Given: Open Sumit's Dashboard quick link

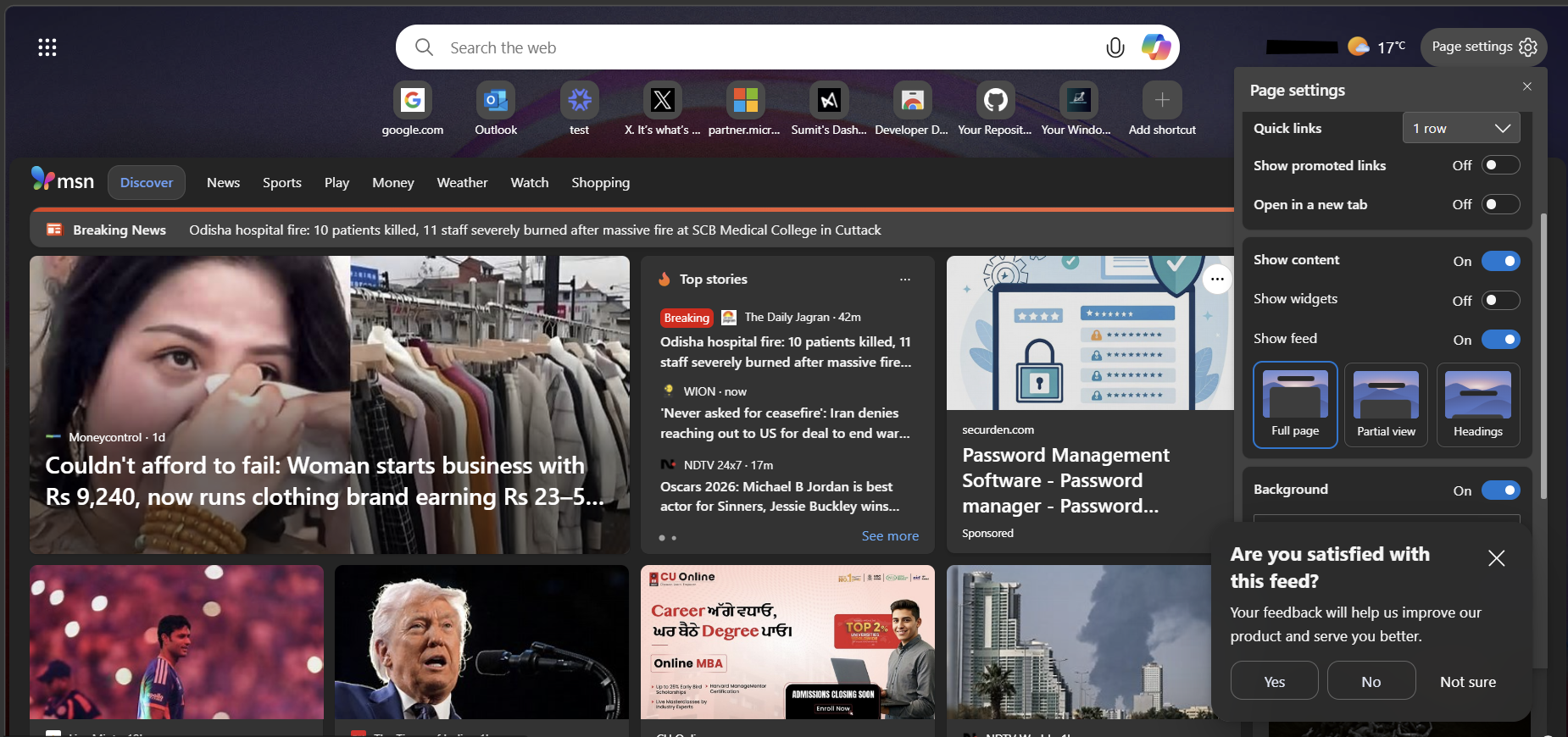Looking at the screenshot, I should [829, 108].
